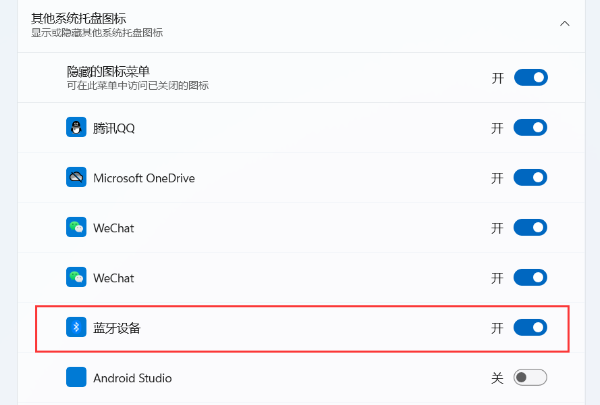Click the Android Studio app icon

point(76,378)
